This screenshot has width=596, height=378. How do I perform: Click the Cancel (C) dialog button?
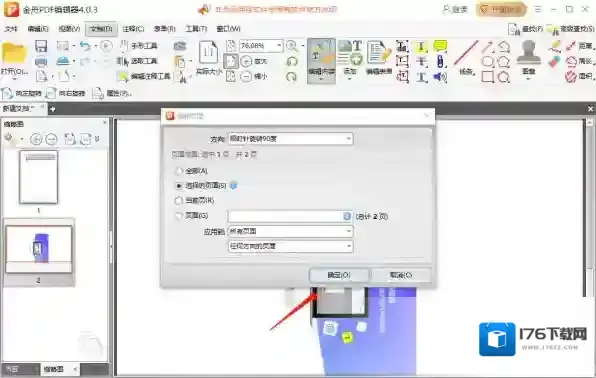(x=401, y=275)
